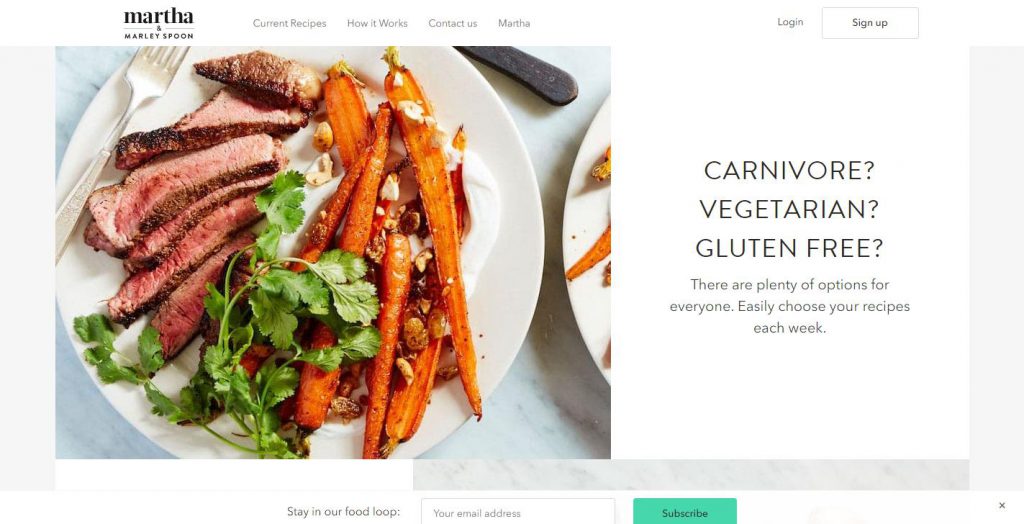
Task: Select the Martha navigation link
Action: tap(514, 24)
